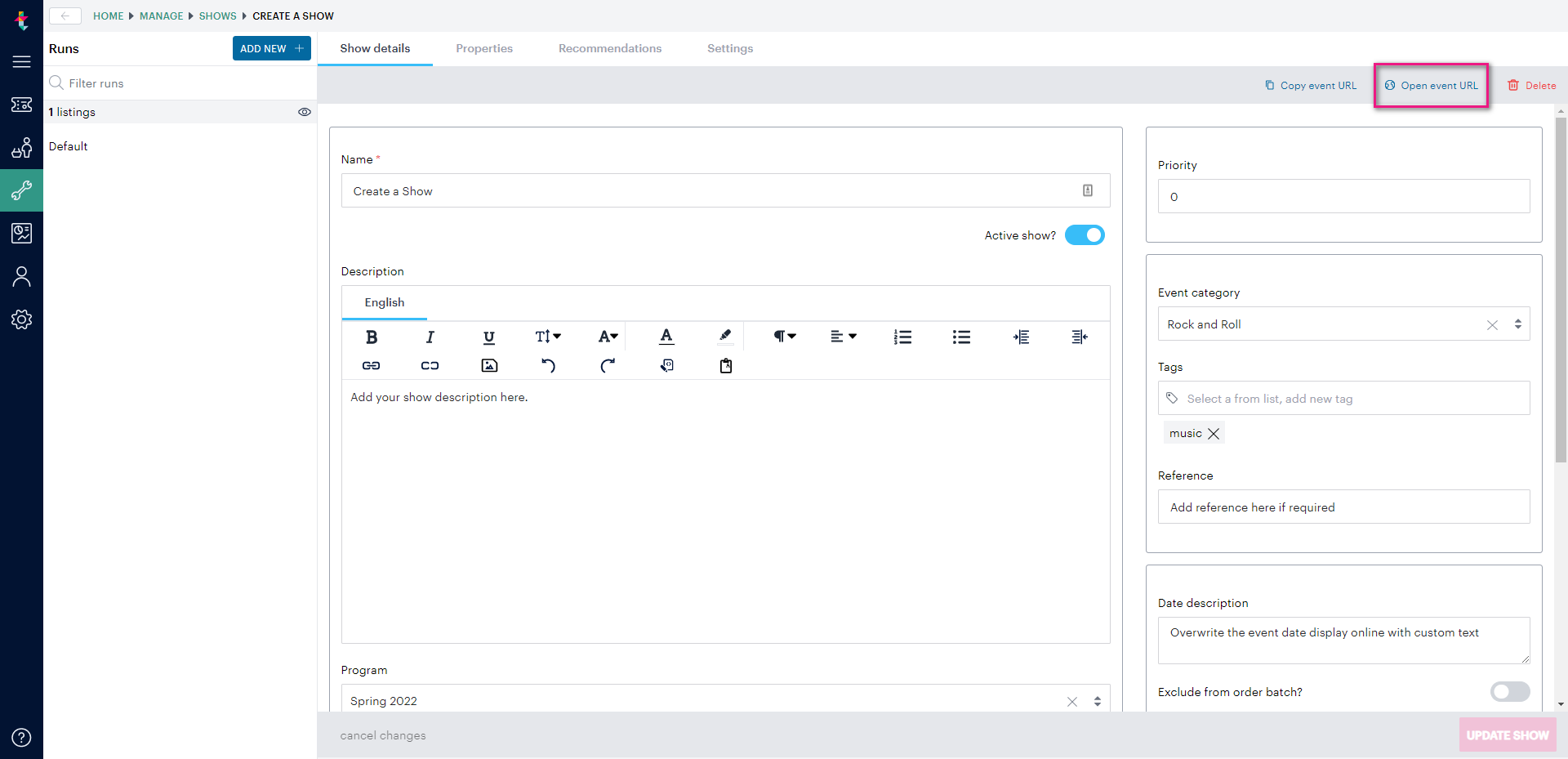The image size is (1568, 759).
Task: Remove the music tag
Action: click(1214, 433)
